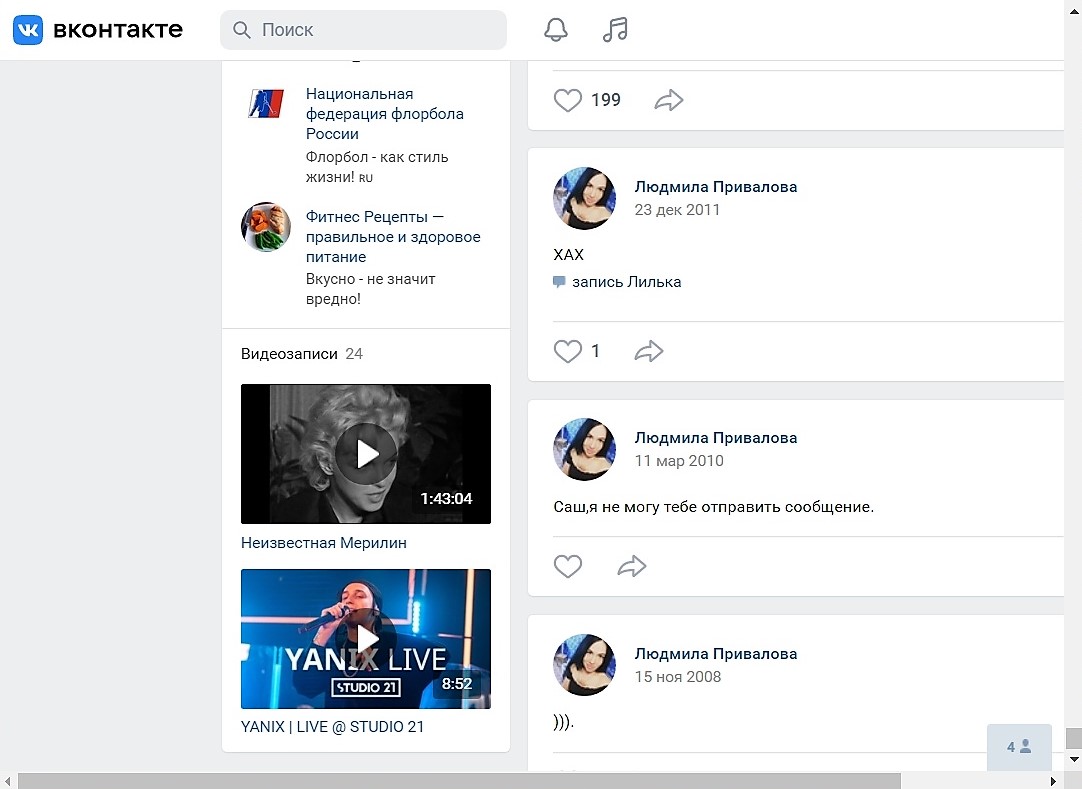The image size is (1082, 789).
Task: Play the YANIX LIVE video thumbnail
Action: (366, 639)
